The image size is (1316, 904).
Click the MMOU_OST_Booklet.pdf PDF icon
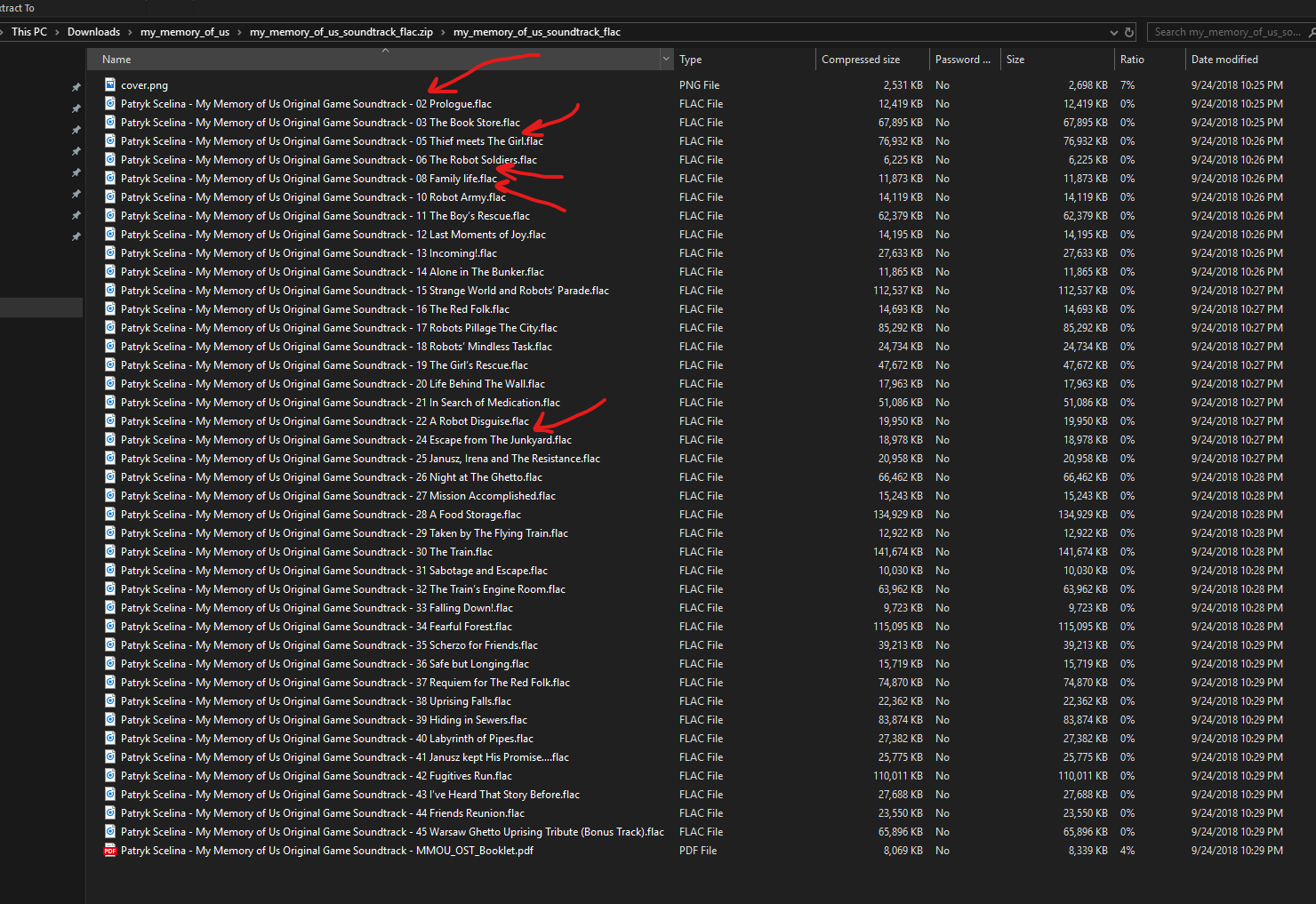click(x=110, y=850)
